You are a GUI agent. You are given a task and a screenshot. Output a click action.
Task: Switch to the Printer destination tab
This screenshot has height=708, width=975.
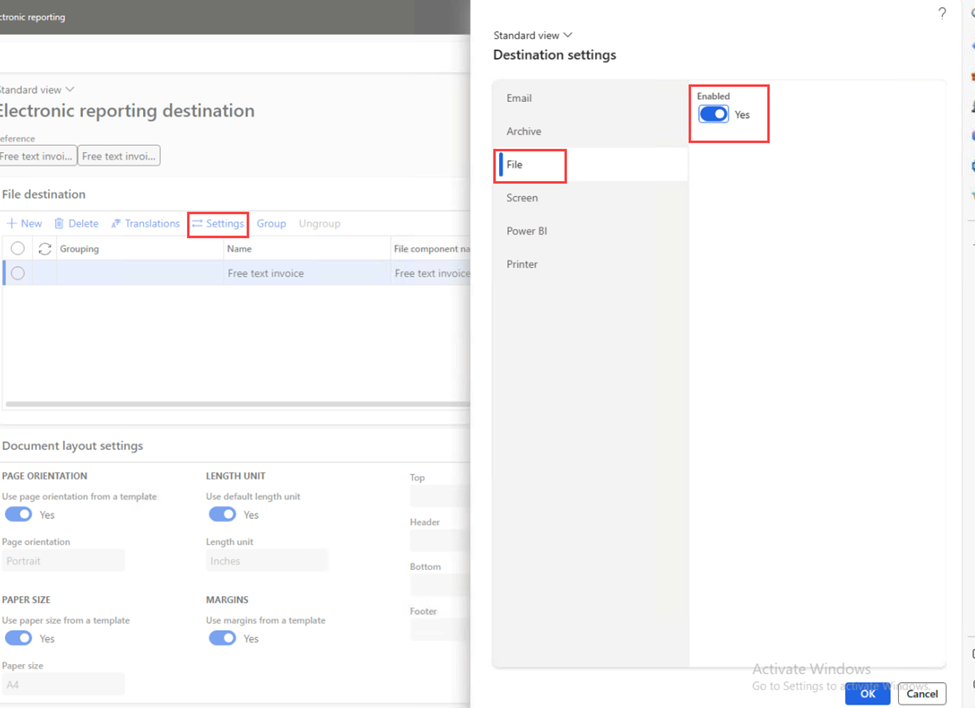[522, 264]
